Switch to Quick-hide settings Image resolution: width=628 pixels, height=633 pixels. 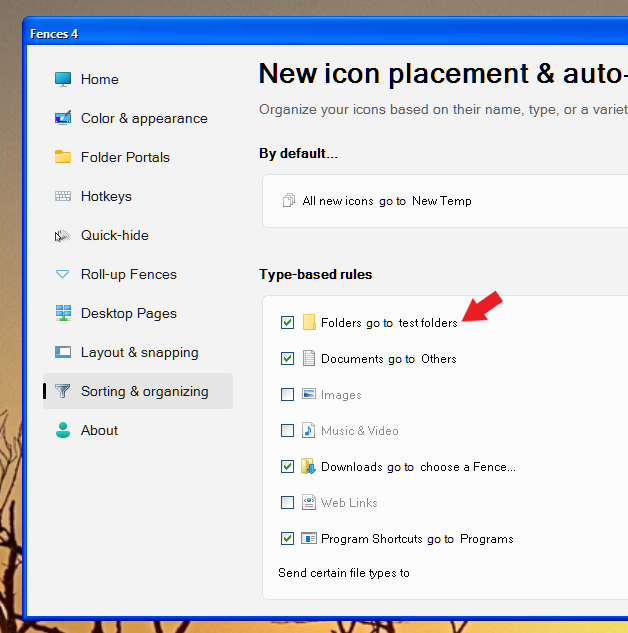pyautogui.click(x=138, y=235)
